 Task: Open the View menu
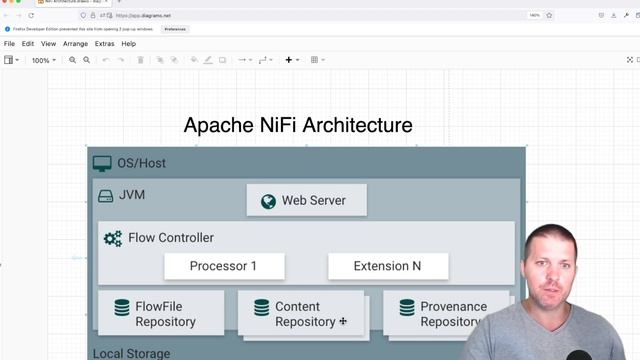pyautogui.click(x=48, y=44)
